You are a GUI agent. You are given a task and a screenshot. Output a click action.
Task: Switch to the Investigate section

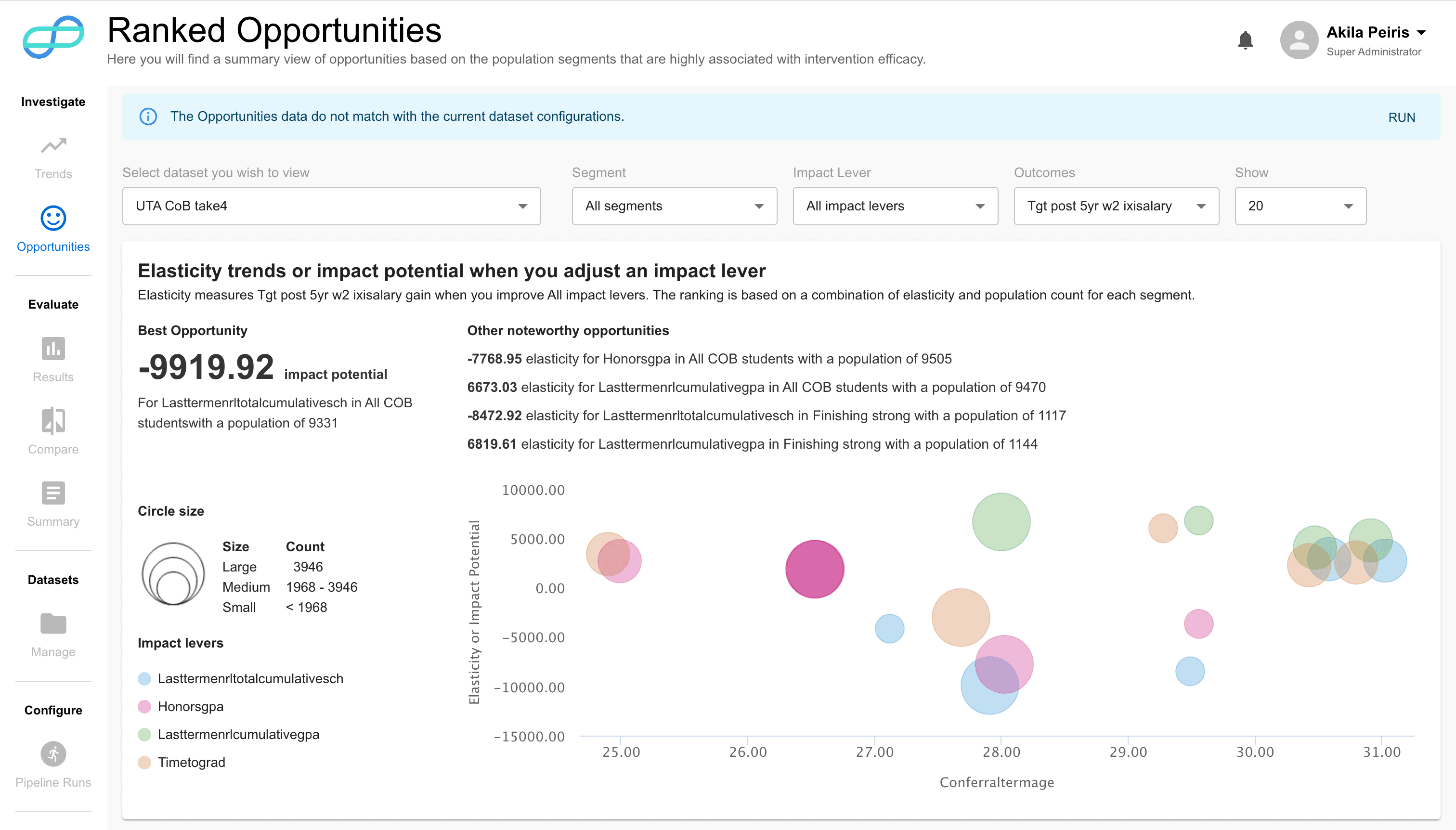coord(53,102)
